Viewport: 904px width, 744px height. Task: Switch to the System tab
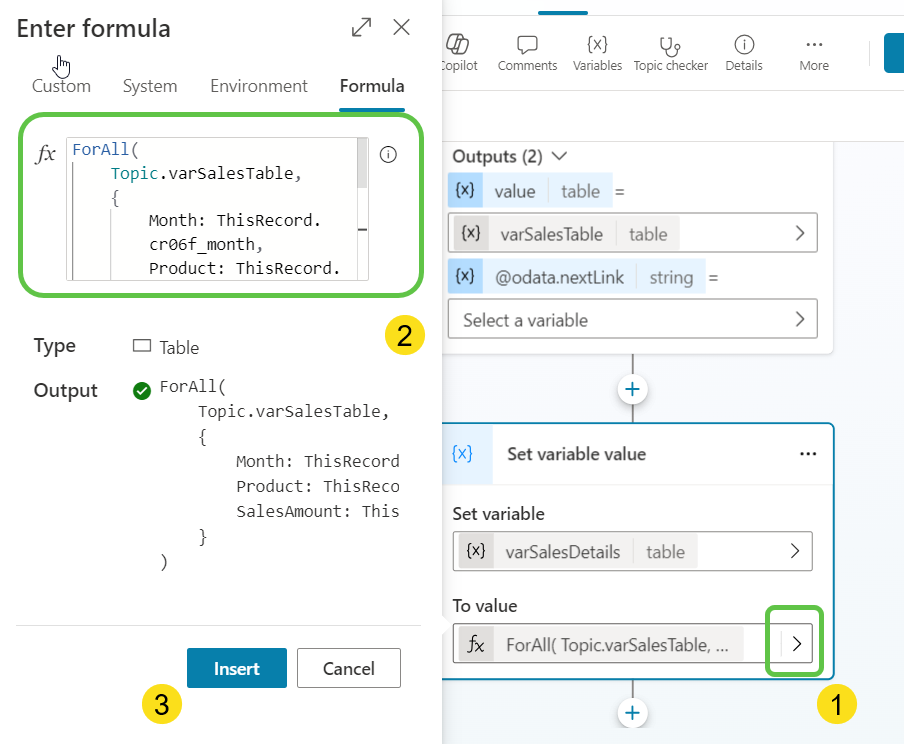[150, 86]
